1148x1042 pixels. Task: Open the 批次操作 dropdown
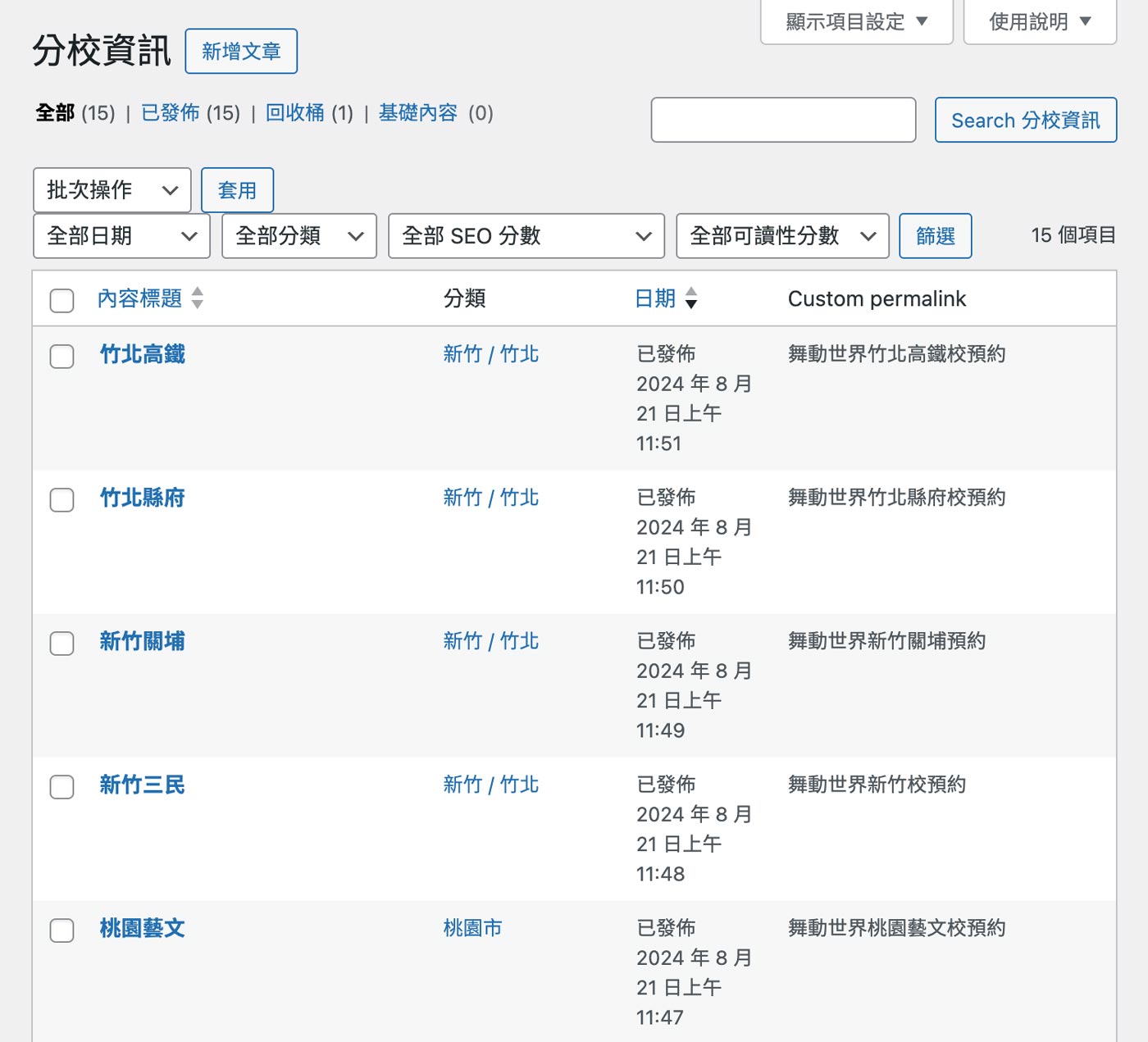(112, 190)
